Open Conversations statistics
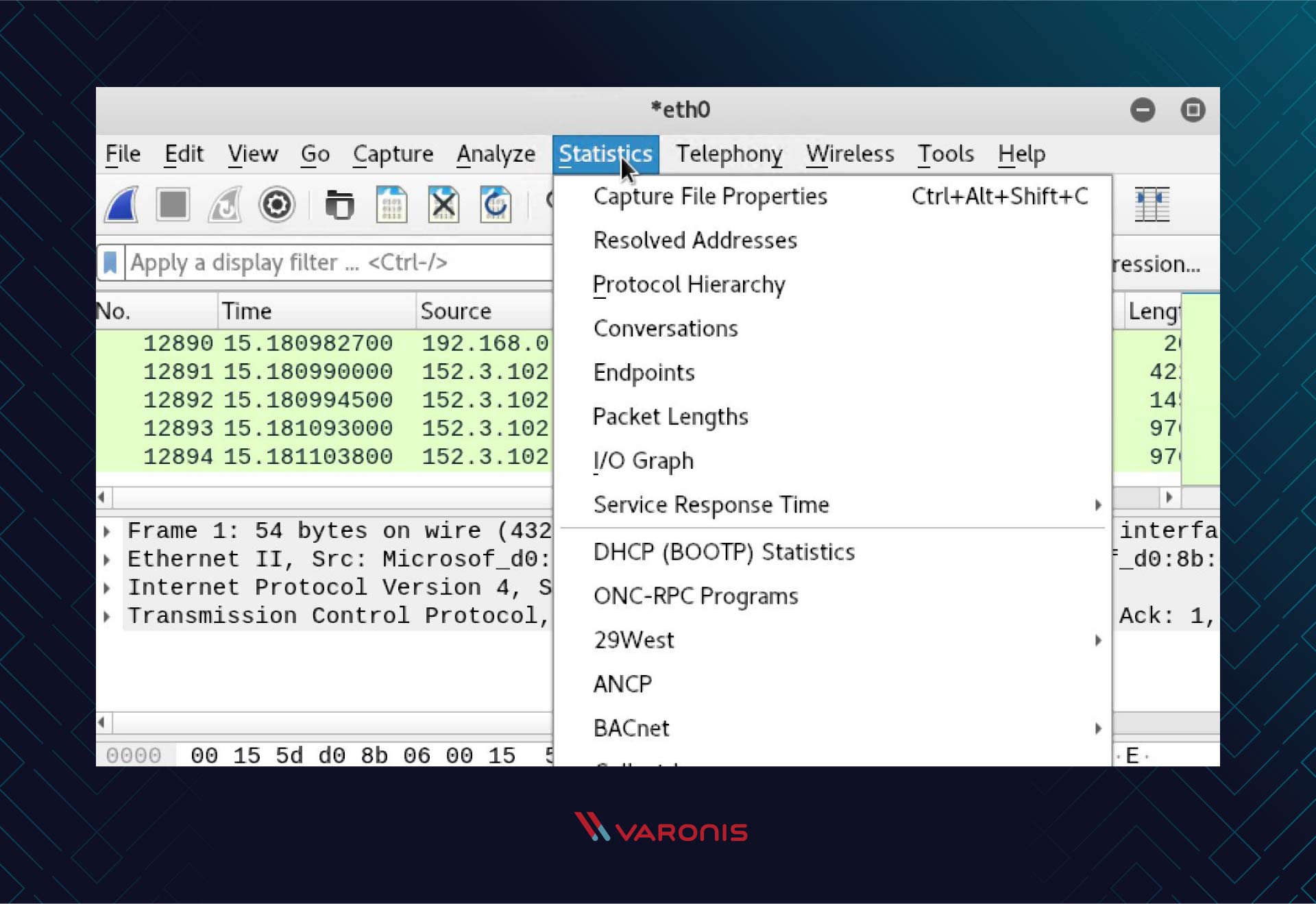Screen dimensions: 1316x904 tap(833, 328)
